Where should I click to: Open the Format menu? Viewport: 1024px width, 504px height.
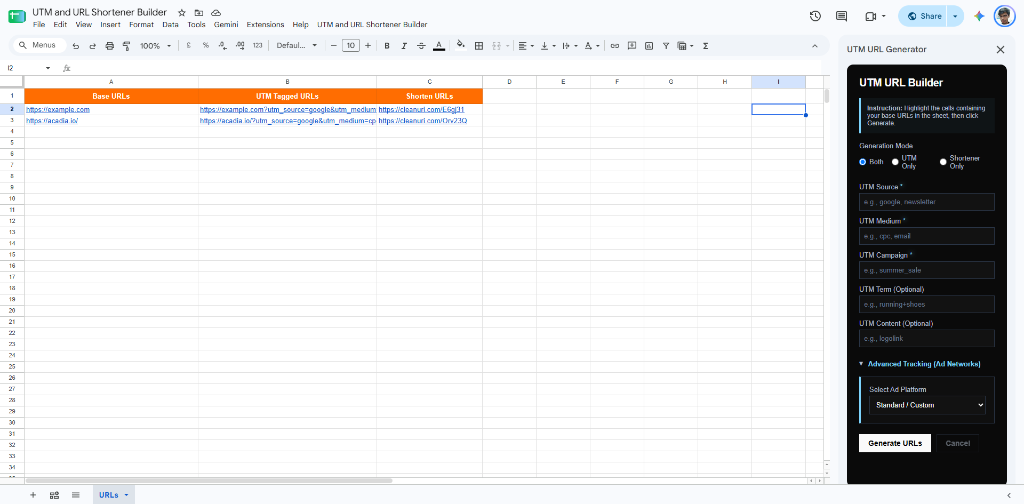click(x=141, y=24)
